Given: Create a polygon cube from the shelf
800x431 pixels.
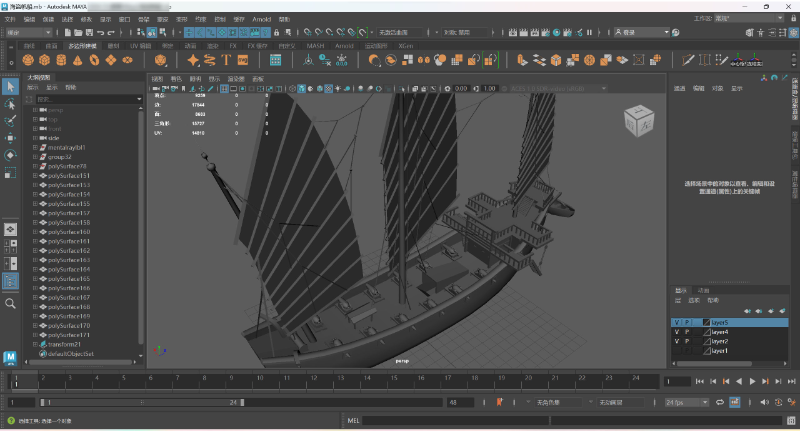Looking at the screenshot, I should point(44,60).
